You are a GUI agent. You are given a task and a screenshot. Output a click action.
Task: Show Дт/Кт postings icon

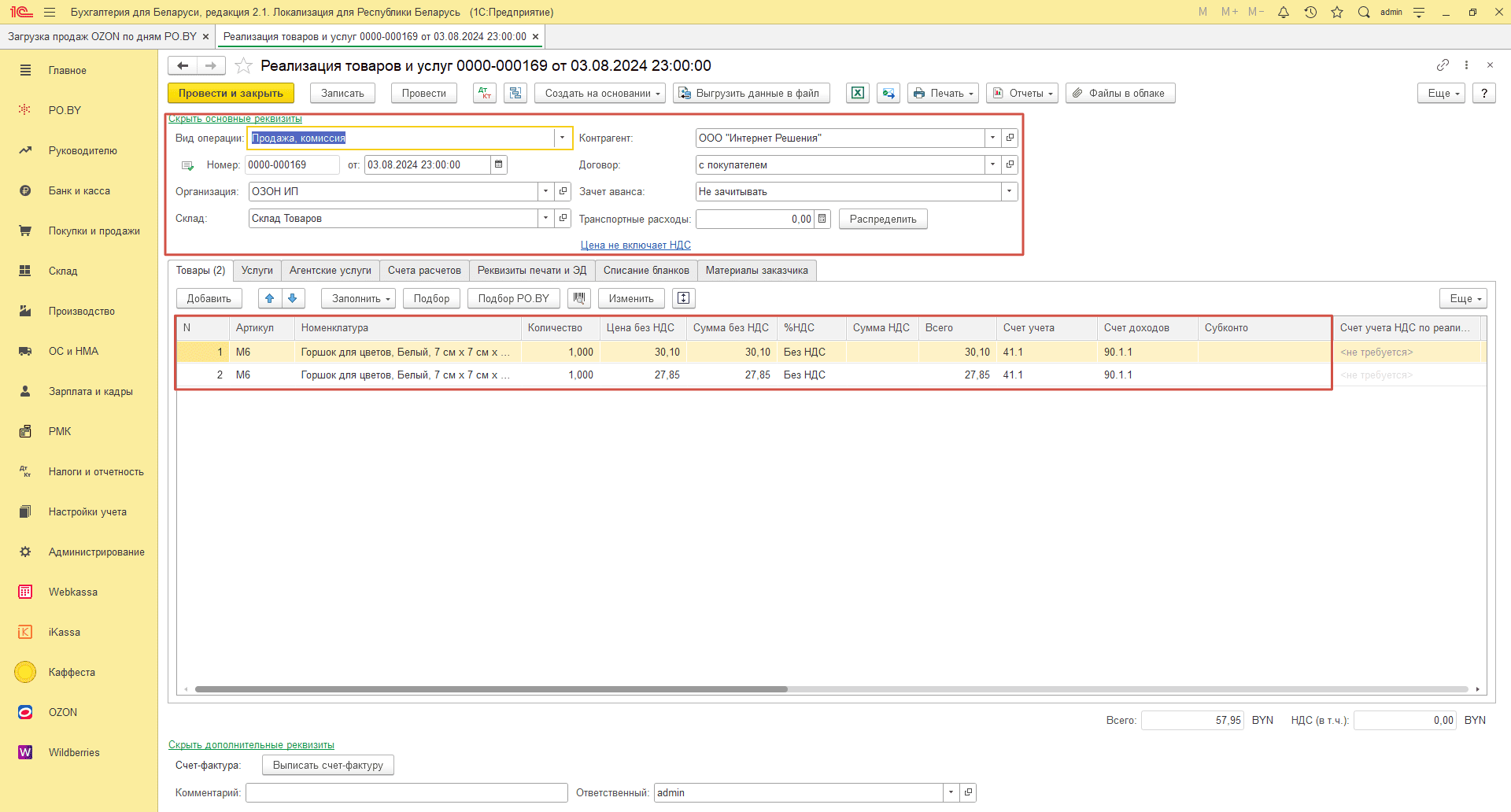(x=485, y=93)
